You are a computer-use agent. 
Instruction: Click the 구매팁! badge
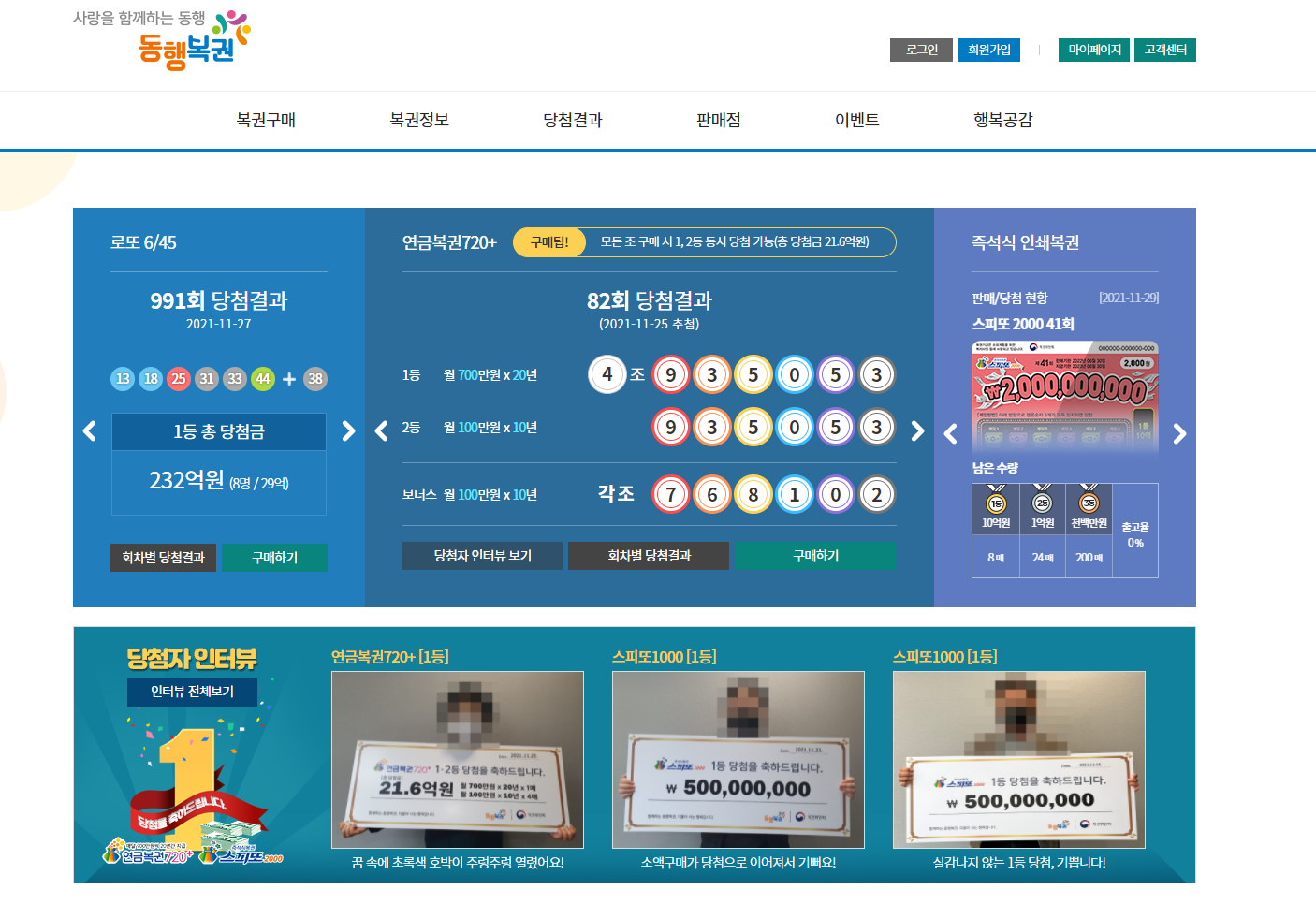coord(549,242)
